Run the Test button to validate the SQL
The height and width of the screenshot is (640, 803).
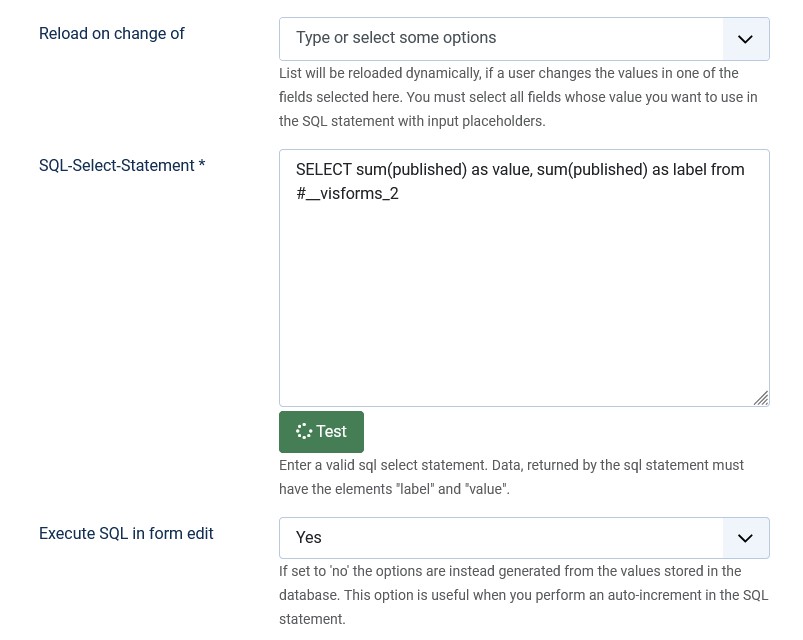tap(321, 431)
